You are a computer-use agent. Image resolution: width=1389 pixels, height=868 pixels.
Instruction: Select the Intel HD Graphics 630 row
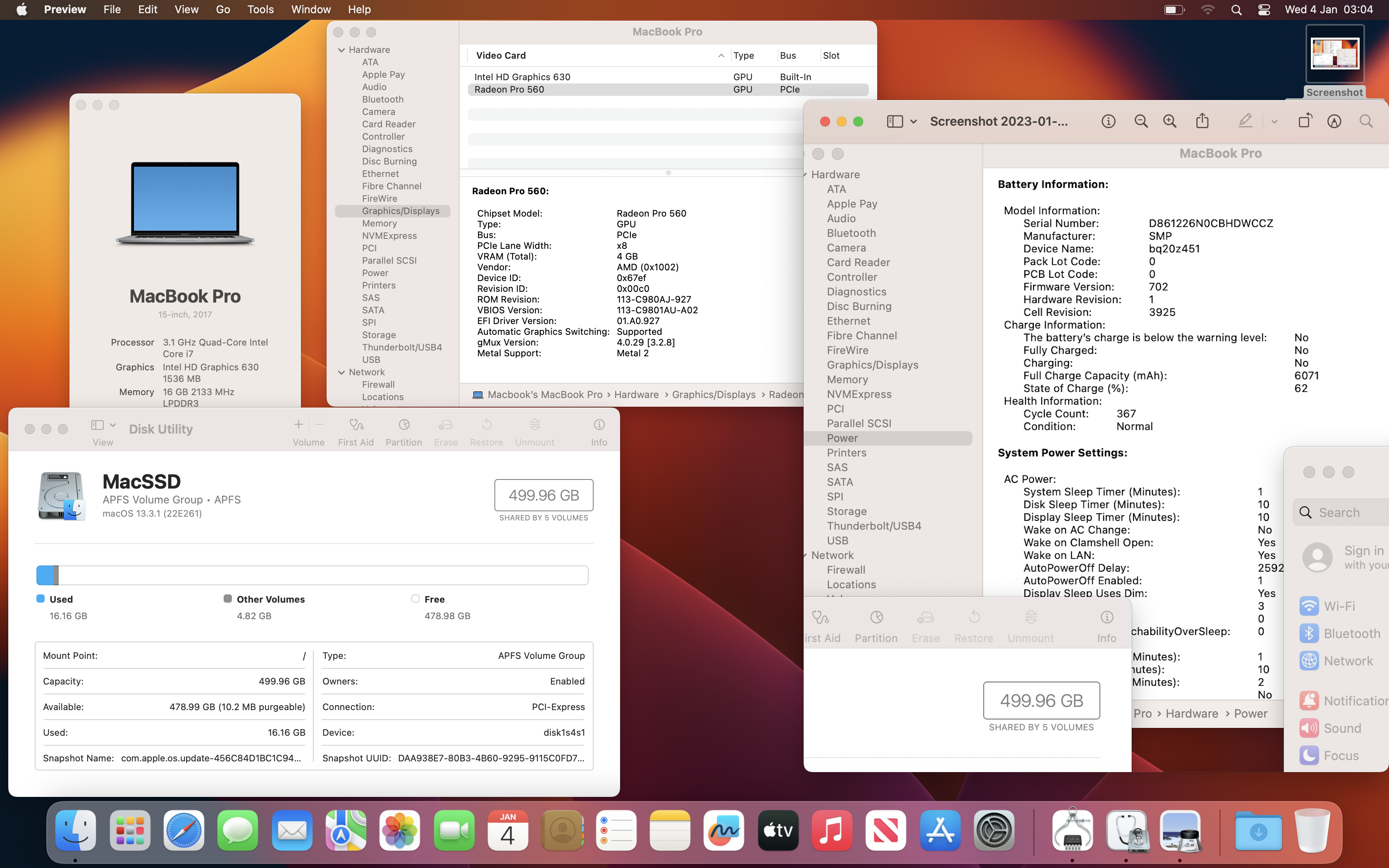coord(668,77)
